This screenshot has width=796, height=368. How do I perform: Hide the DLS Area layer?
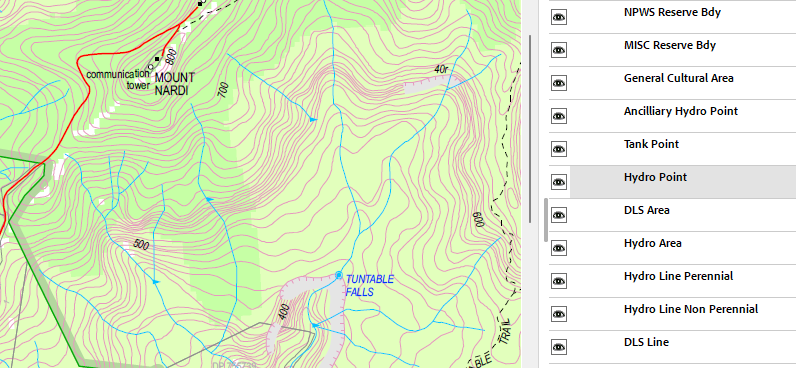558,215
